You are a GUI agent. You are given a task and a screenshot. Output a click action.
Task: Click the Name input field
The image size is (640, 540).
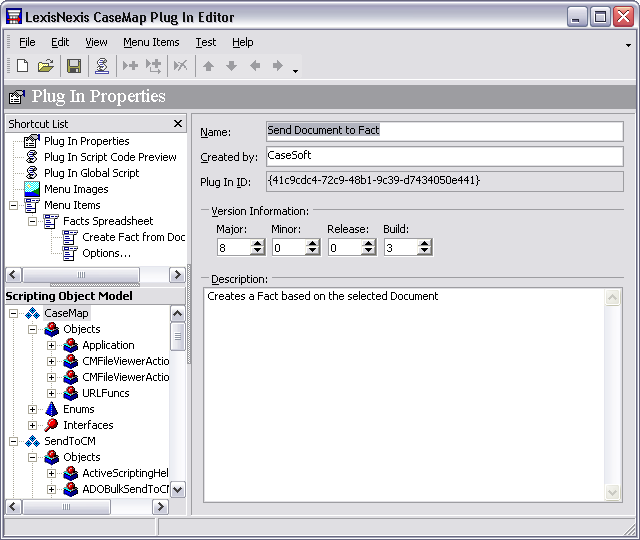(443, 131)
